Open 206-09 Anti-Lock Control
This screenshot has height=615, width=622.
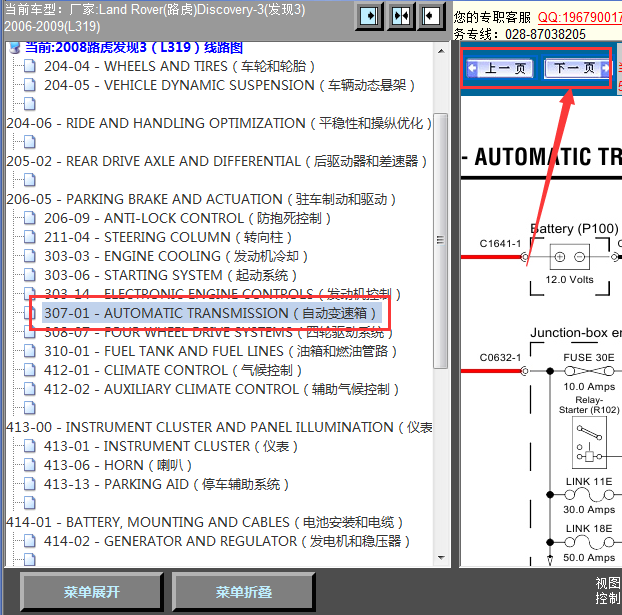[187, 218]
